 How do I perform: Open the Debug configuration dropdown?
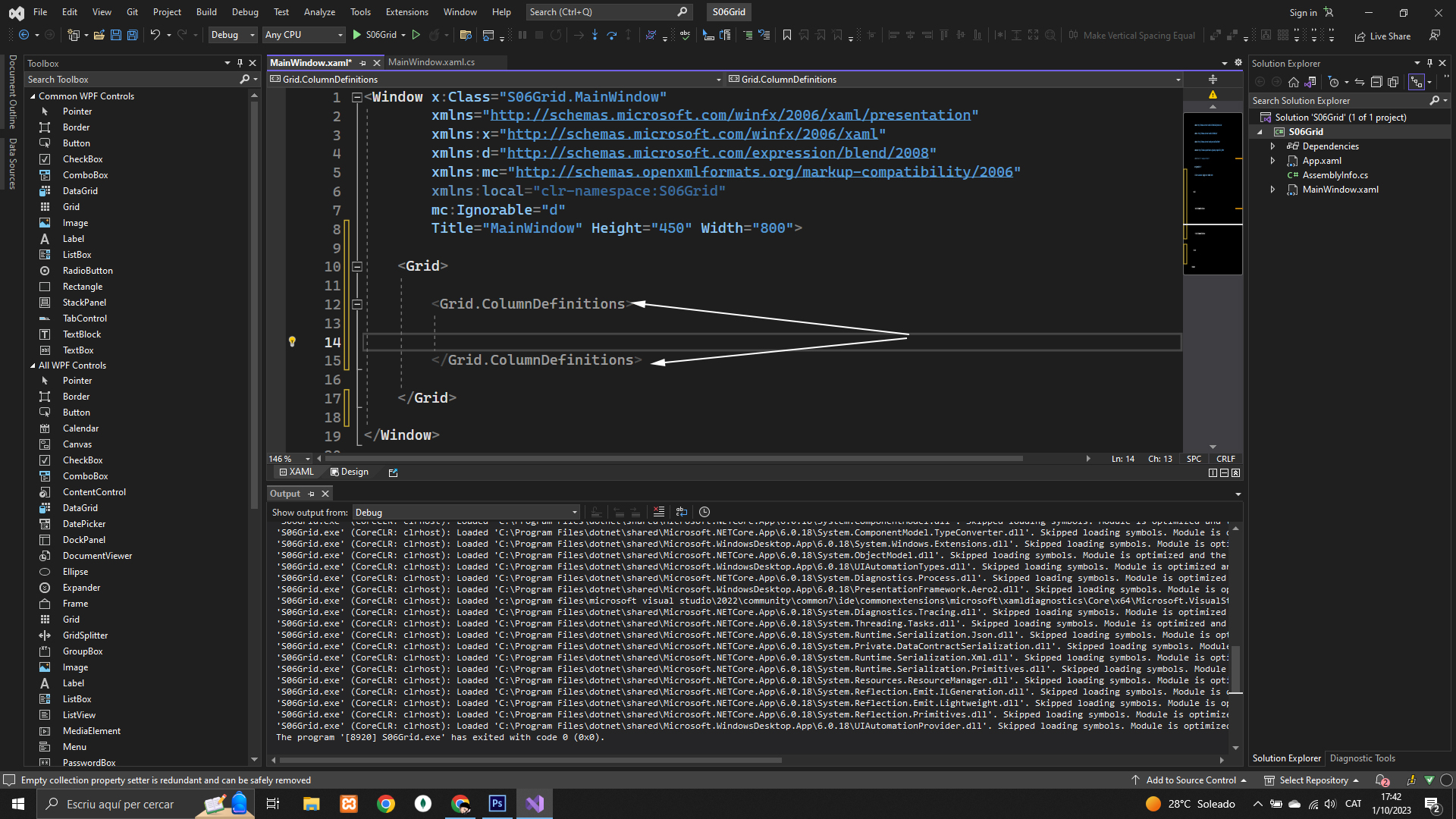(232, 35)
